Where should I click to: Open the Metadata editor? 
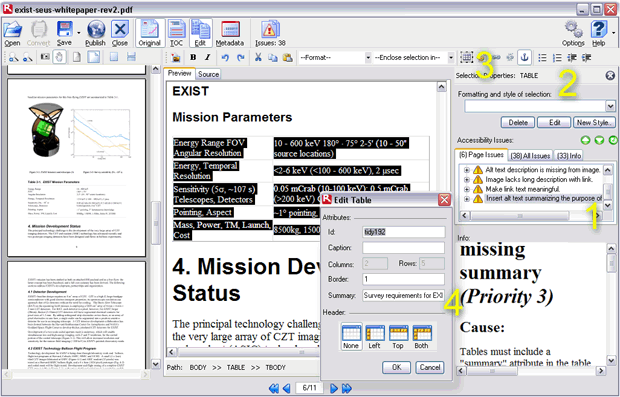(x=230, y=34)
